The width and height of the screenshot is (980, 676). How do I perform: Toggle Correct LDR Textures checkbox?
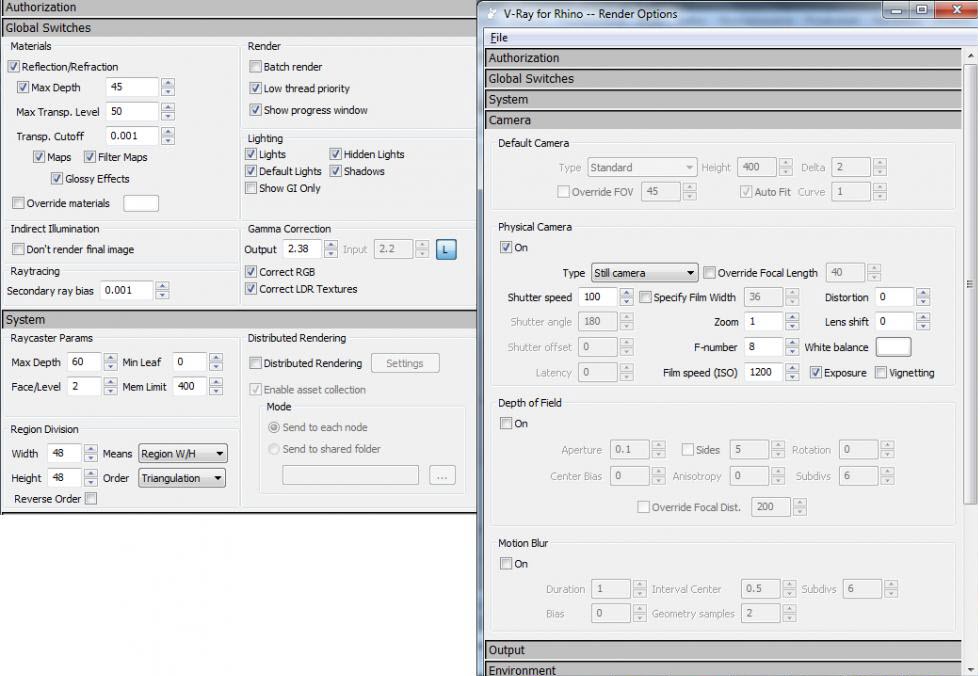point(251,289)
